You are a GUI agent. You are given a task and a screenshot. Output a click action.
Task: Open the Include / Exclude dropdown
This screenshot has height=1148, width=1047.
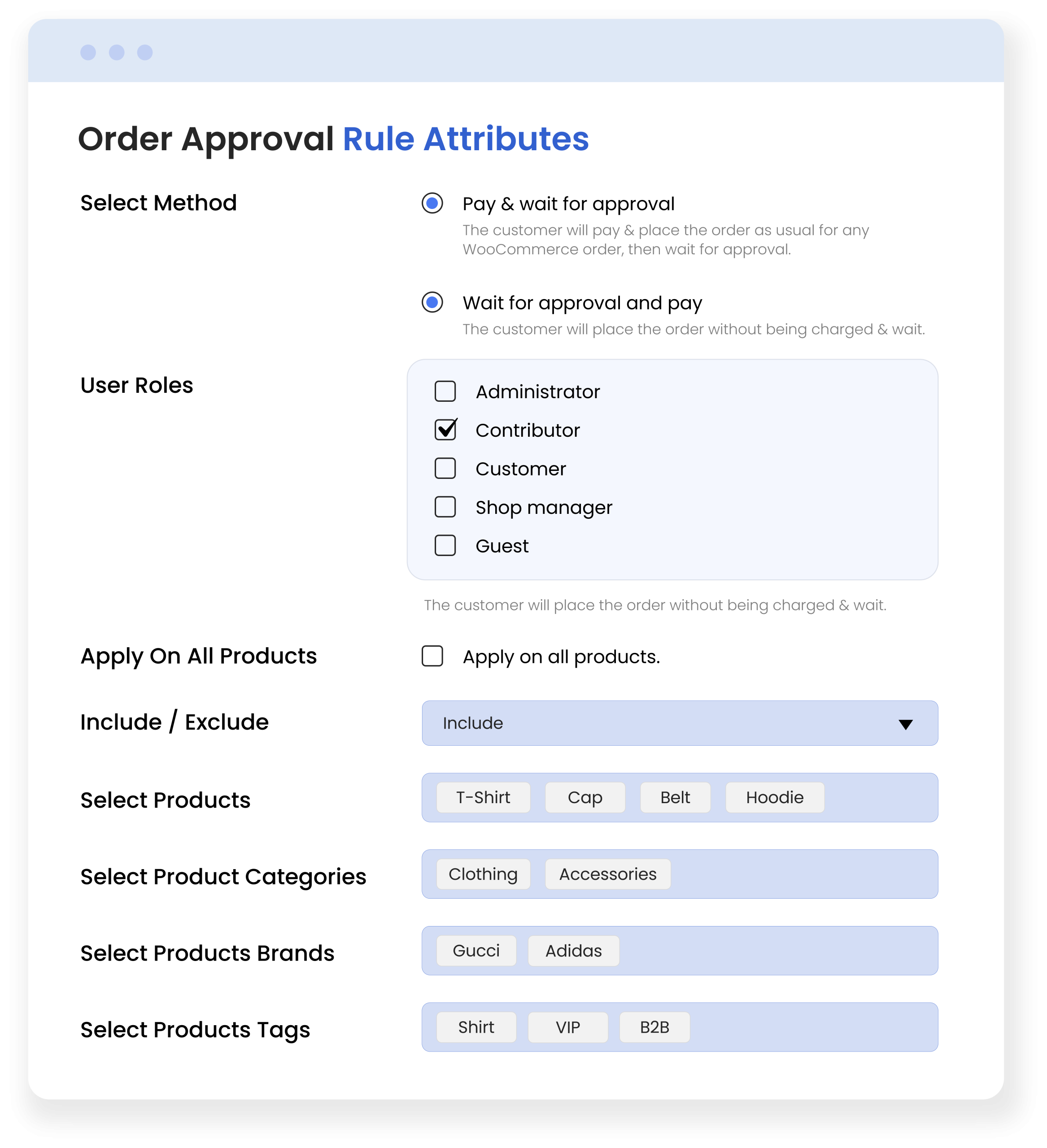click(679, 723)
